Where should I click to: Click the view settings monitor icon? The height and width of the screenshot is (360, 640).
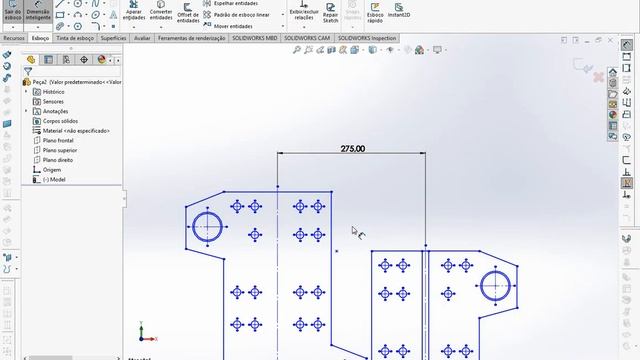pos(437,50)
